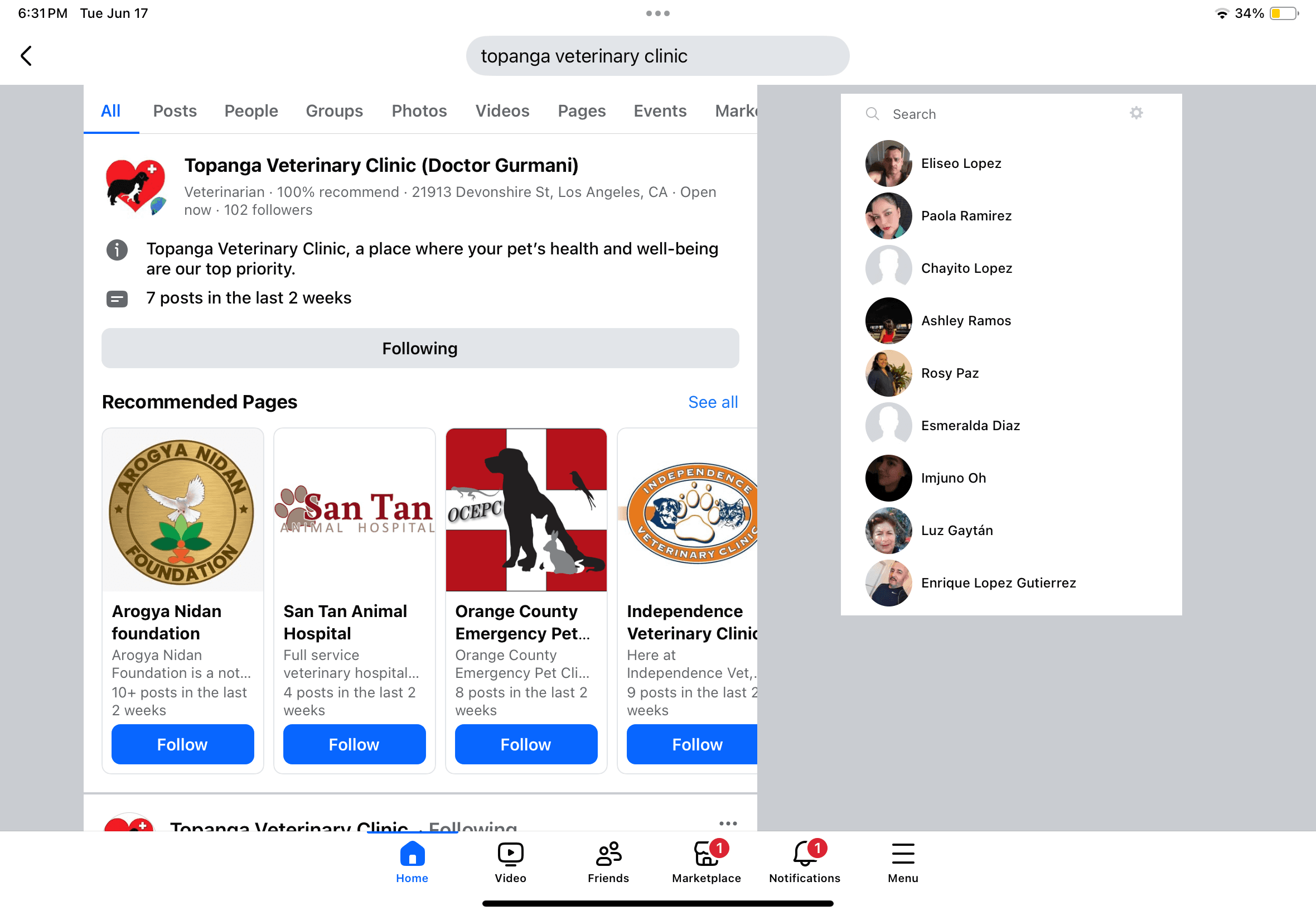
Task: Open contacts settings gear icon
Action: point(1136,113)
